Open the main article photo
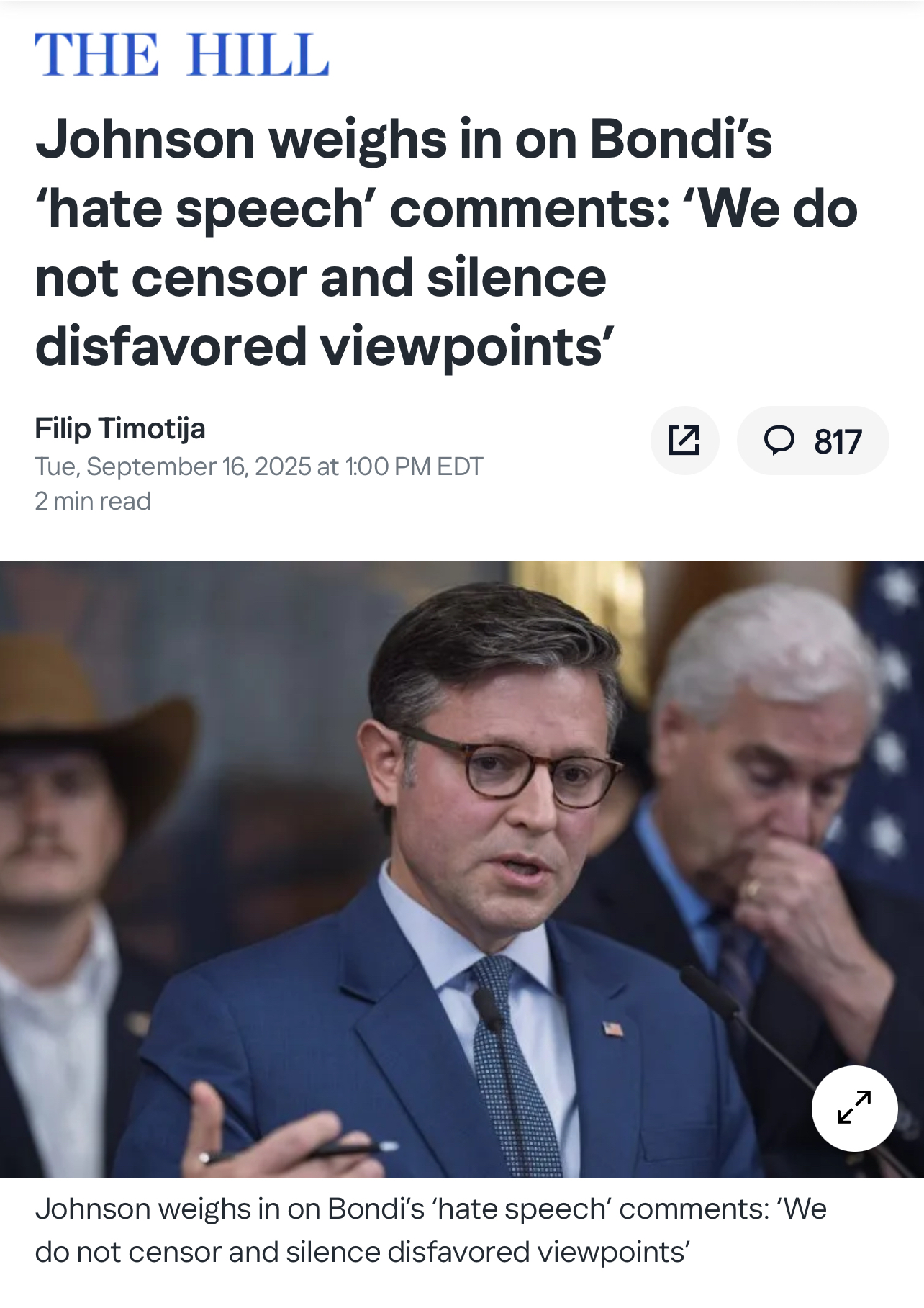Image resolution: width=924 pixels, height=1308 pixels. click(x=462, y=870)
